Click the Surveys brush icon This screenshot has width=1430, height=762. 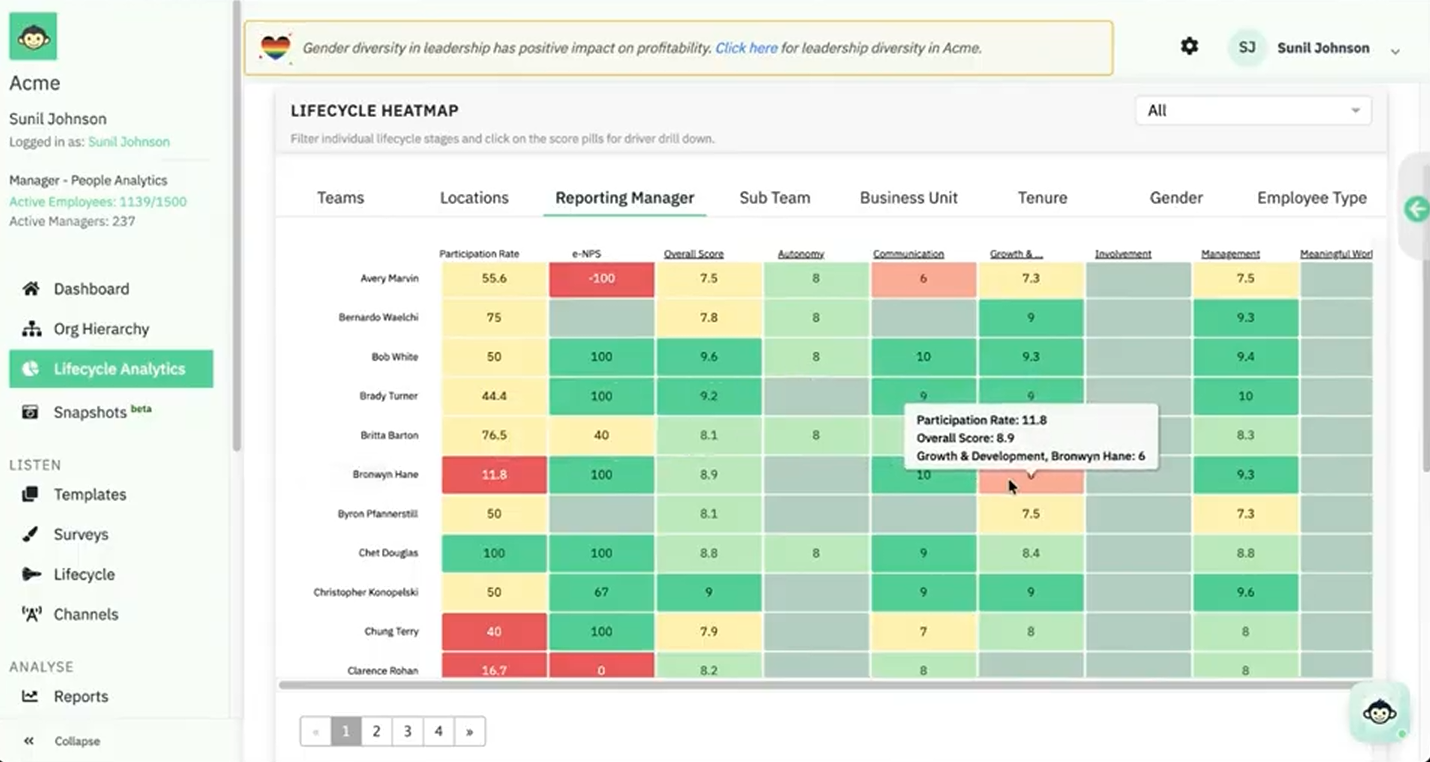tap(31, 534)
